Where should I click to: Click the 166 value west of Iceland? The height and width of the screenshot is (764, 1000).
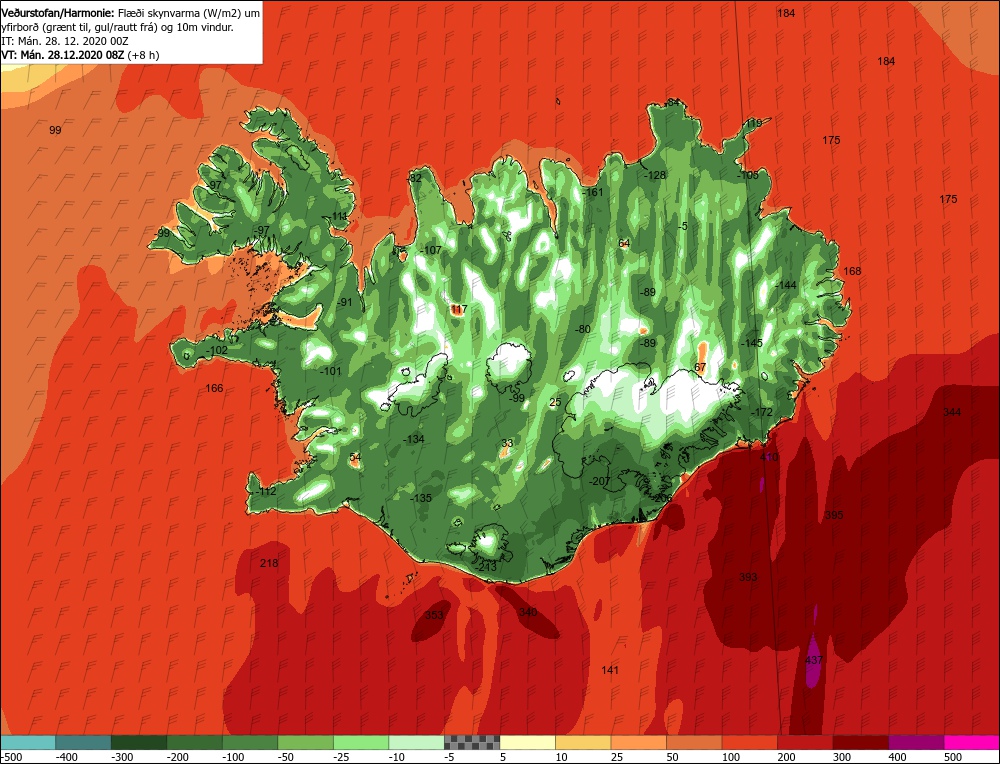214,388
